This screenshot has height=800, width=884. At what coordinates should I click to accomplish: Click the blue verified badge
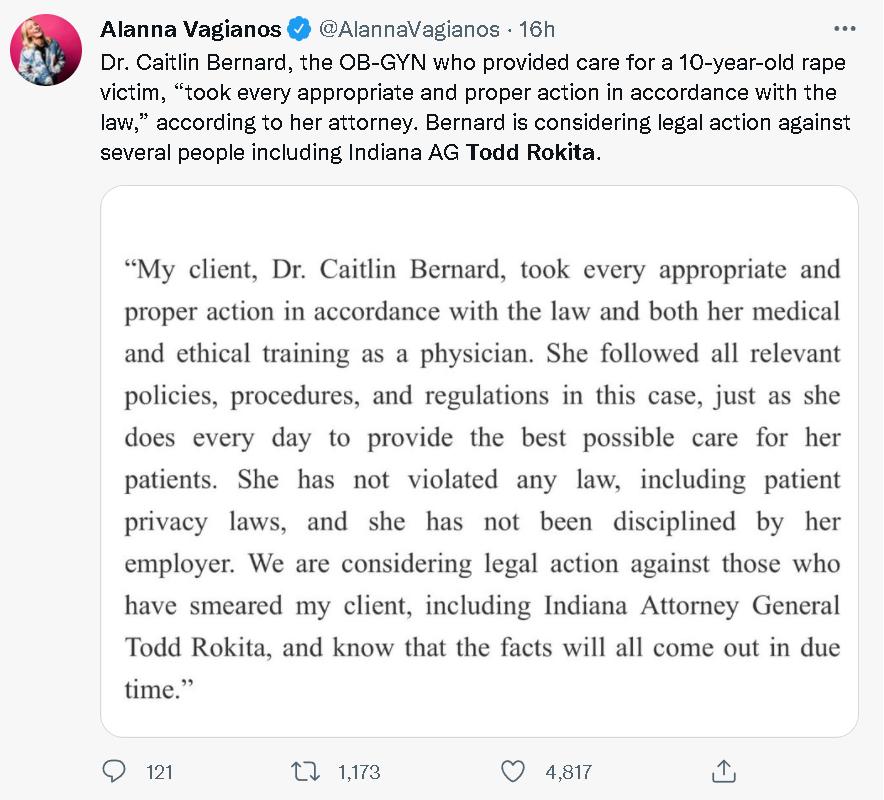298,29
